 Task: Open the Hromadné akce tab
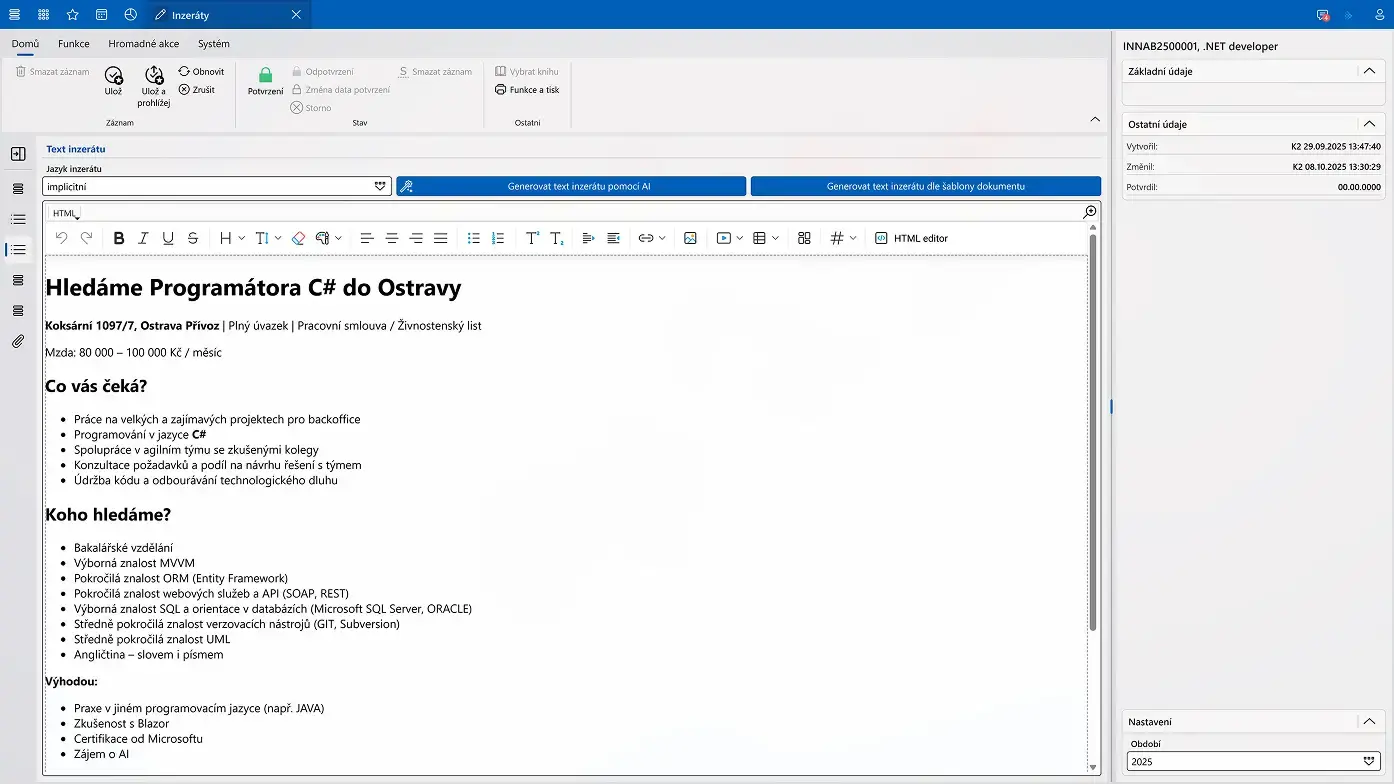pos(143,44)
